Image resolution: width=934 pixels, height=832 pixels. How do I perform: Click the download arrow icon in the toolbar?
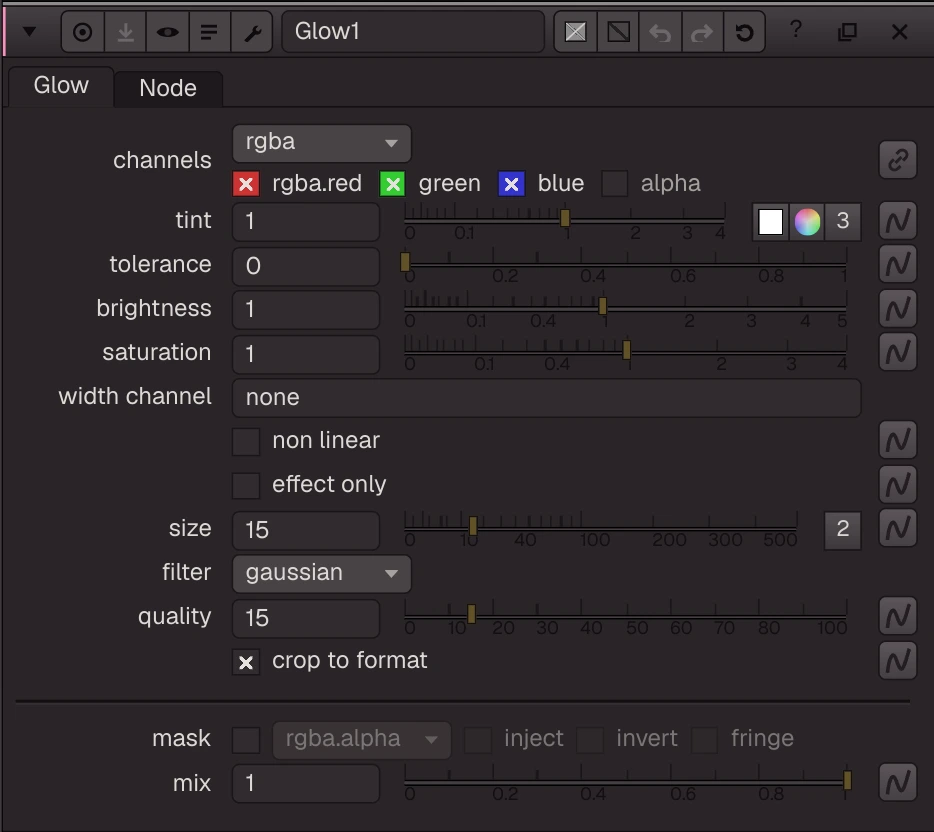pos(125,32)
